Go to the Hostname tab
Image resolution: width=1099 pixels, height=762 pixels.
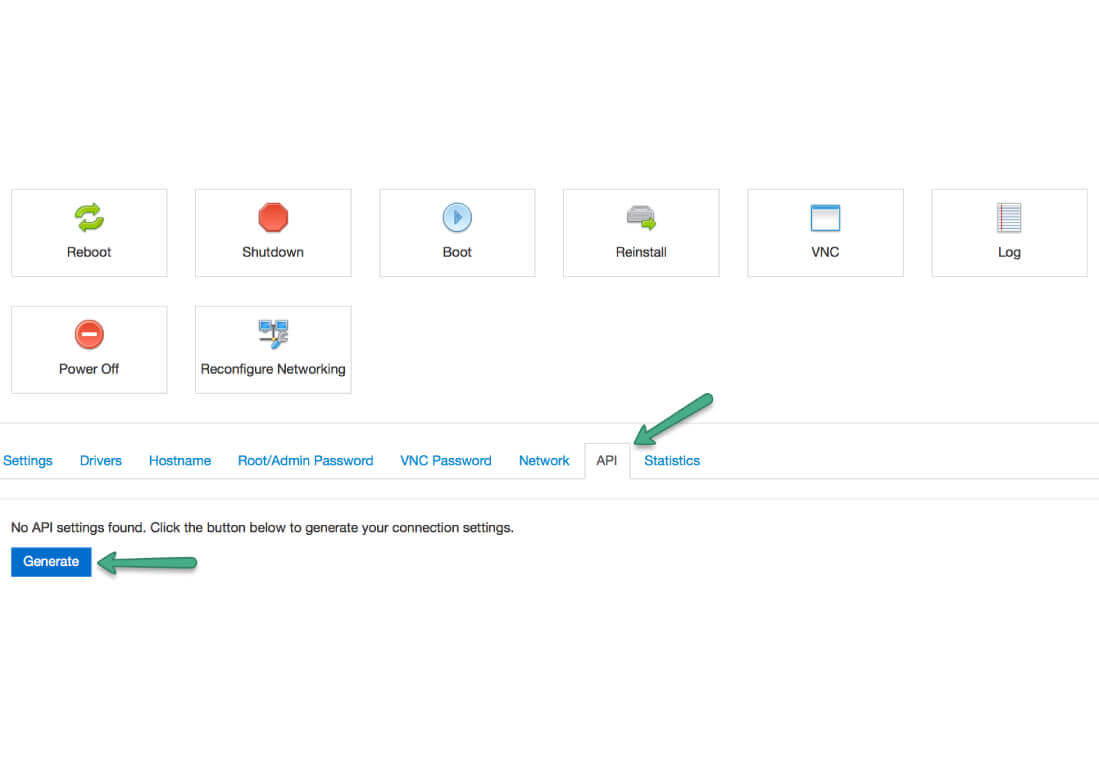[180, 461]
